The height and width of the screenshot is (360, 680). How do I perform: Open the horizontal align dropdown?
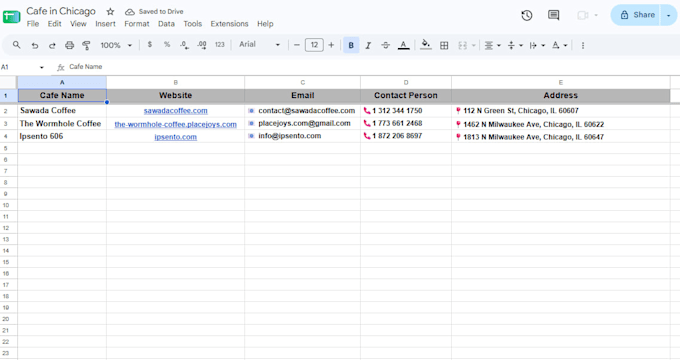[x=492, y=45]
